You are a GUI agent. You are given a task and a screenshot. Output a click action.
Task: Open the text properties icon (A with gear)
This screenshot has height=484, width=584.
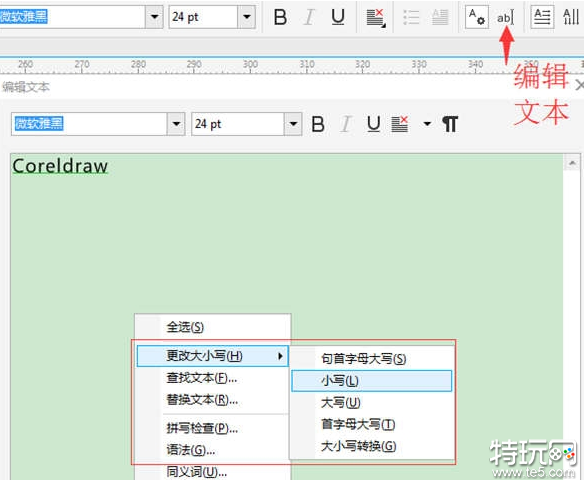tap(476, 17)
